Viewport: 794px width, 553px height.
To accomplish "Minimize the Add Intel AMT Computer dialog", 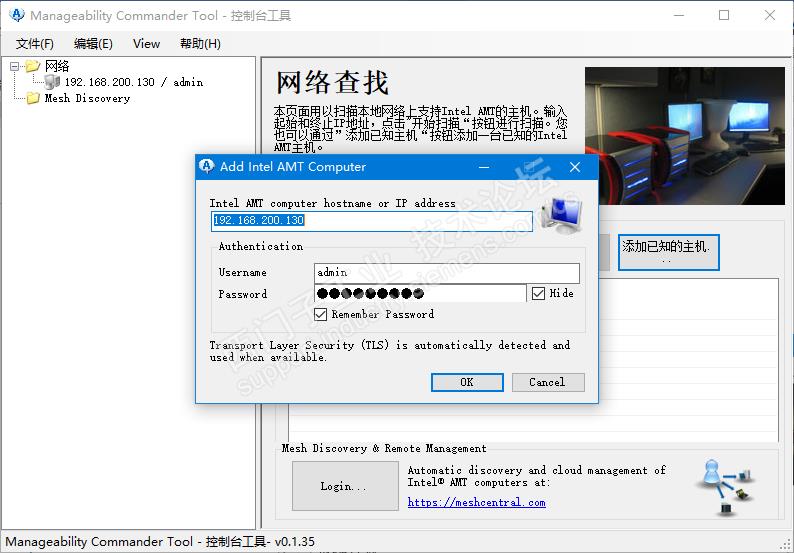I will (x=484, y=167).
